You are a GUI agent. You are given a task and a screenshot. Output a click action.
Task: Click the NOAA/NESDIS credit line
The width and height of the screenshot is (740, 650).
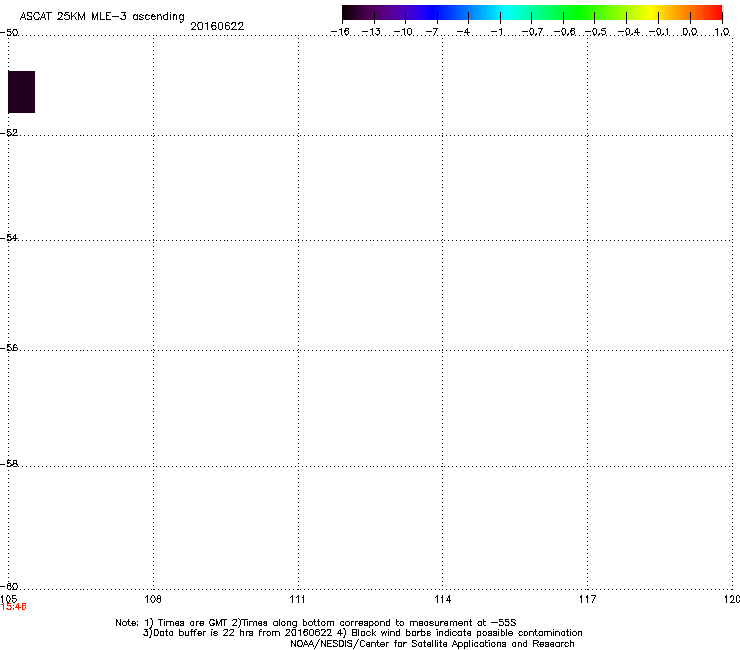click(x=432, y=644)
